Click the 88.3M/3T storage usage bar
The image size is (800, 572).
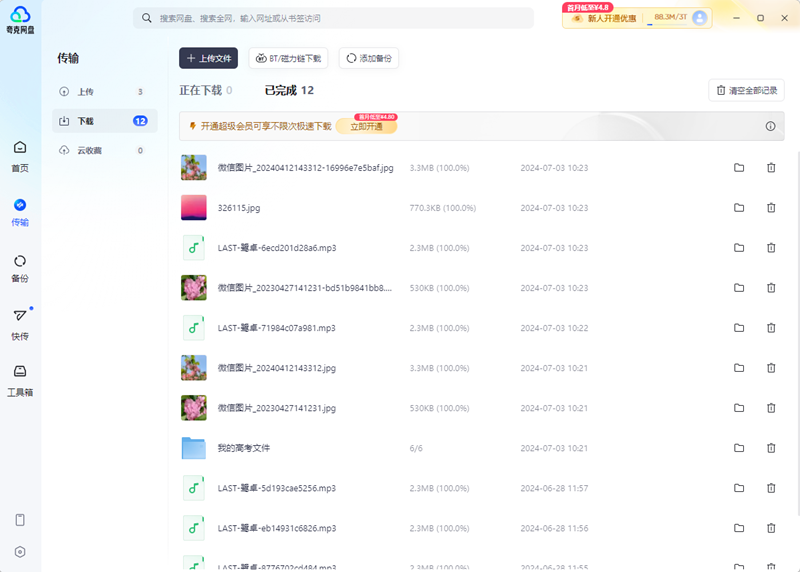click(670, 19)
